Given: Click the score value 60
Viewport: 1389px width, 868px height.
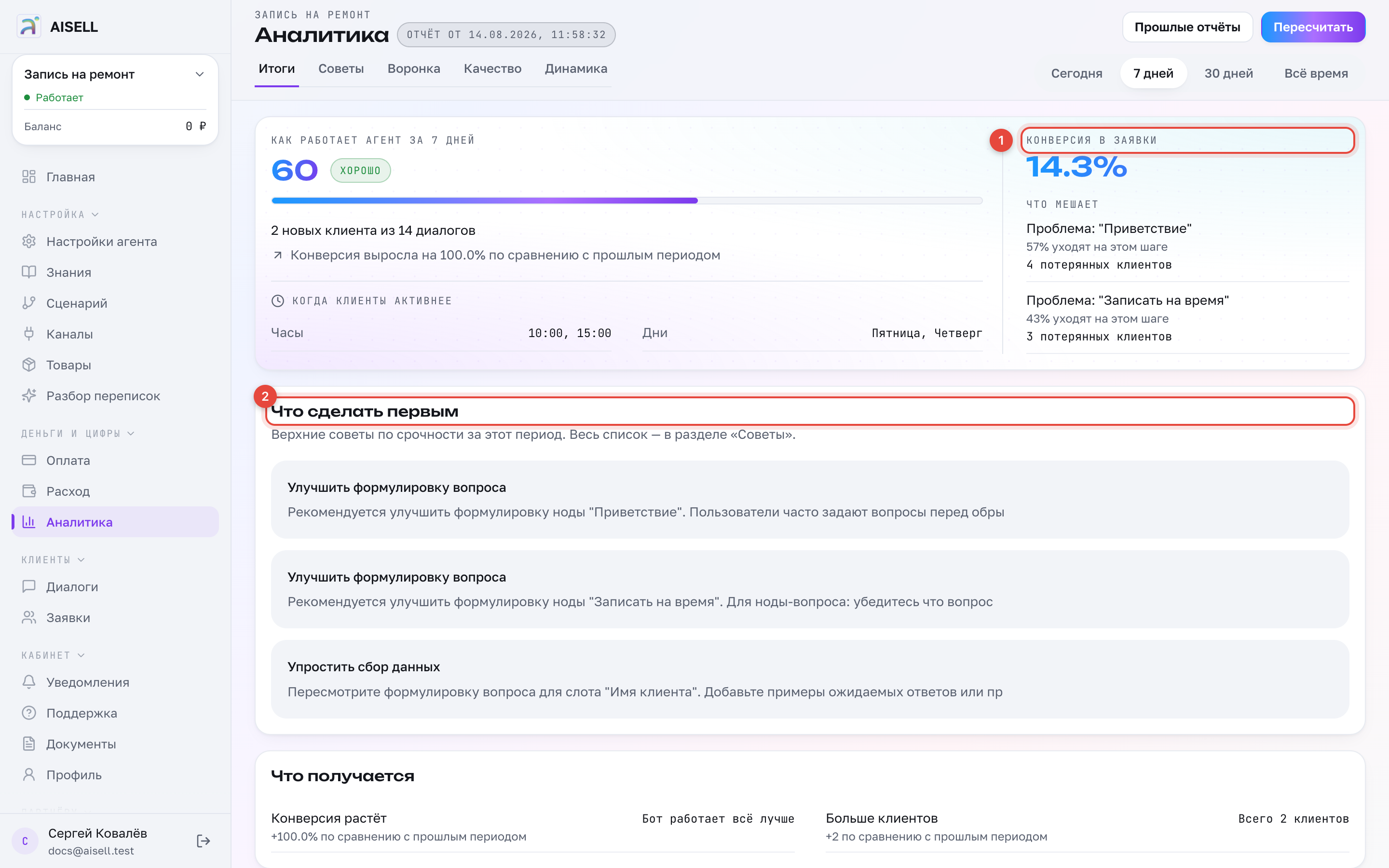Looking at the screenshot, I should 295,171.
